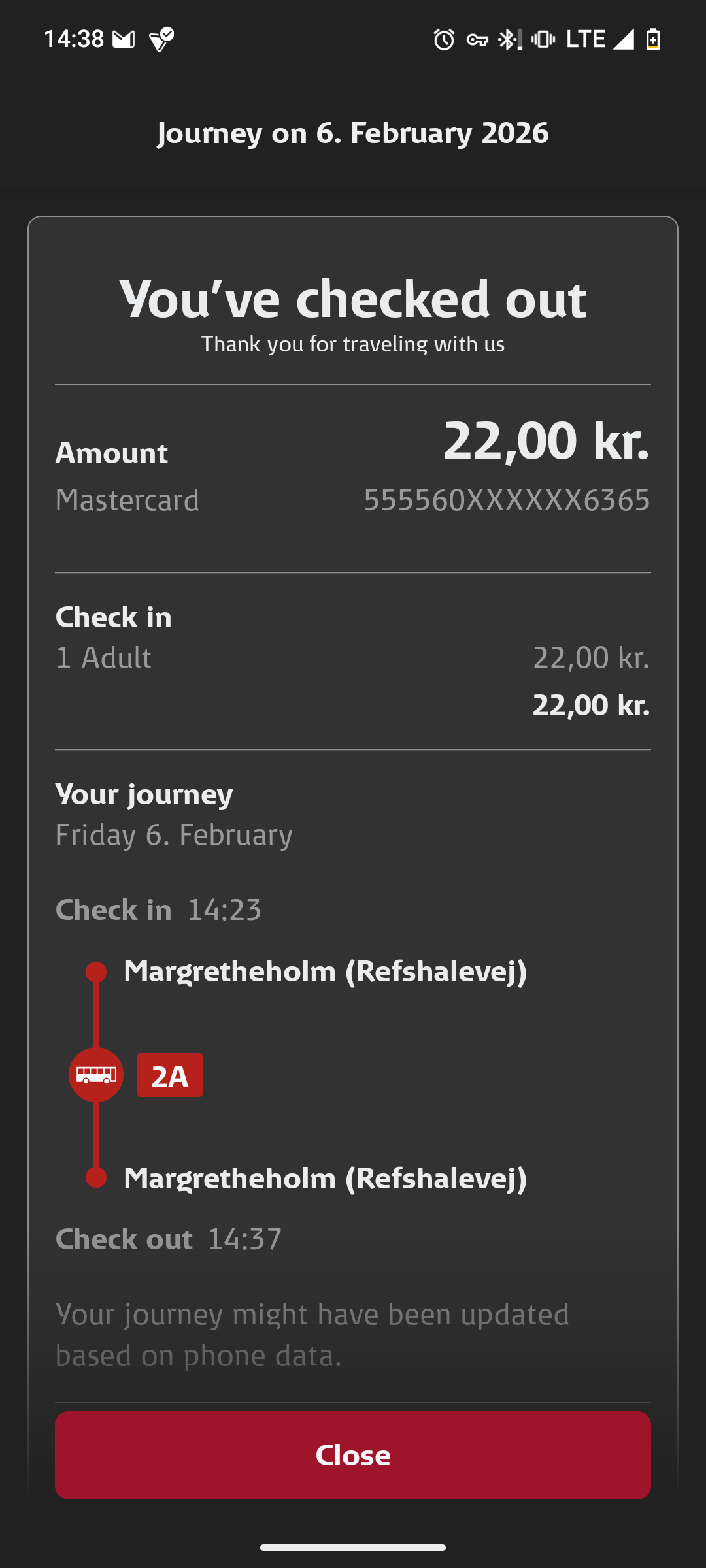Screen dimensions: 706x1568
Task: Tap the home gesture bar
Action: (353, 1547)
